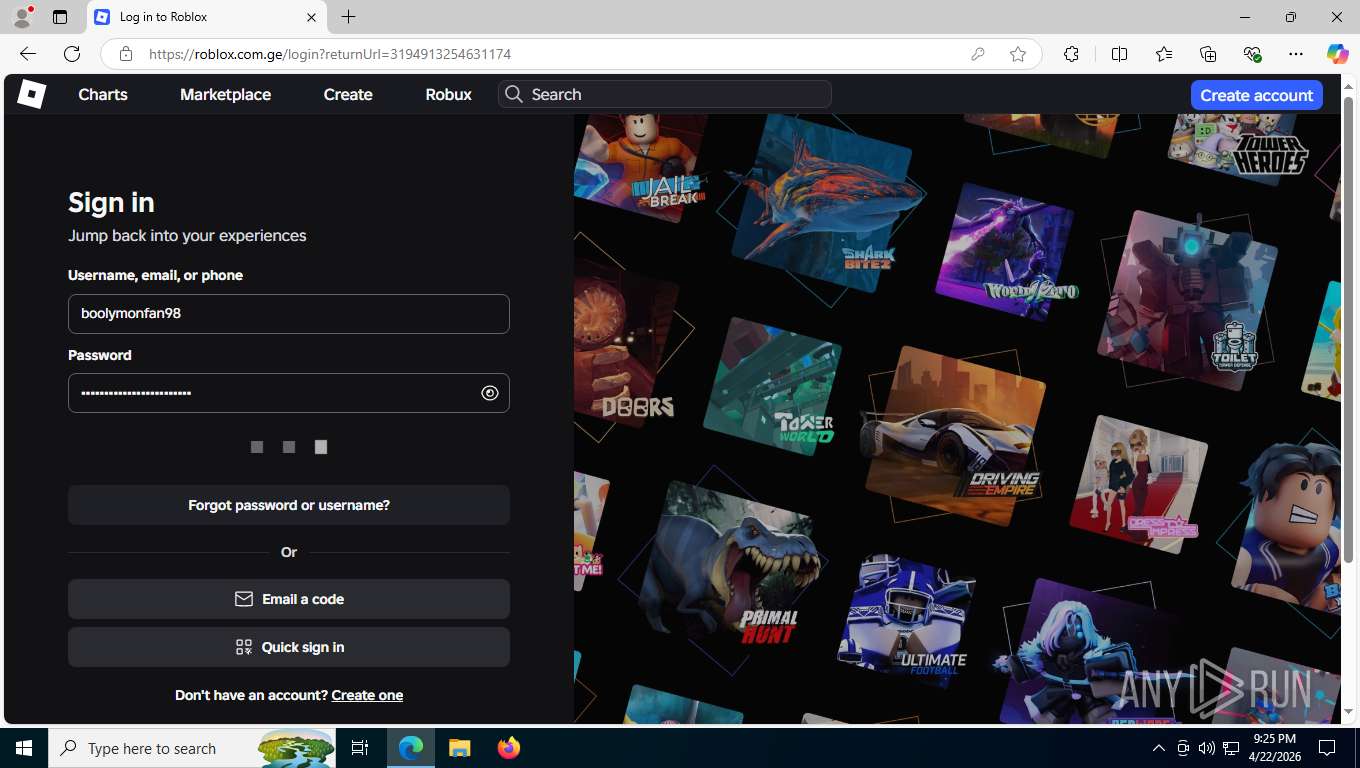The width and height of the screenshot is (1360, 768).
Task: Open the Windows Start menu
Action: tap(24, 748)
